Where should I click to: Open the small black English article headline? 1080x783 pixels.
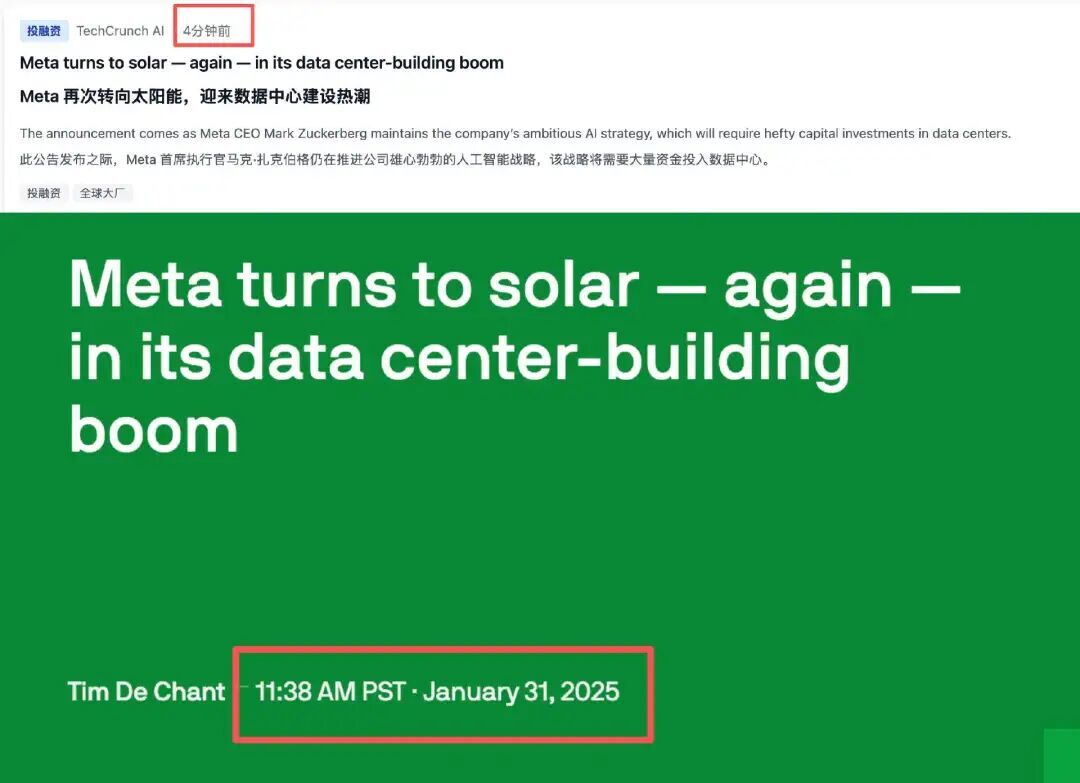click(x=261, y=63)
